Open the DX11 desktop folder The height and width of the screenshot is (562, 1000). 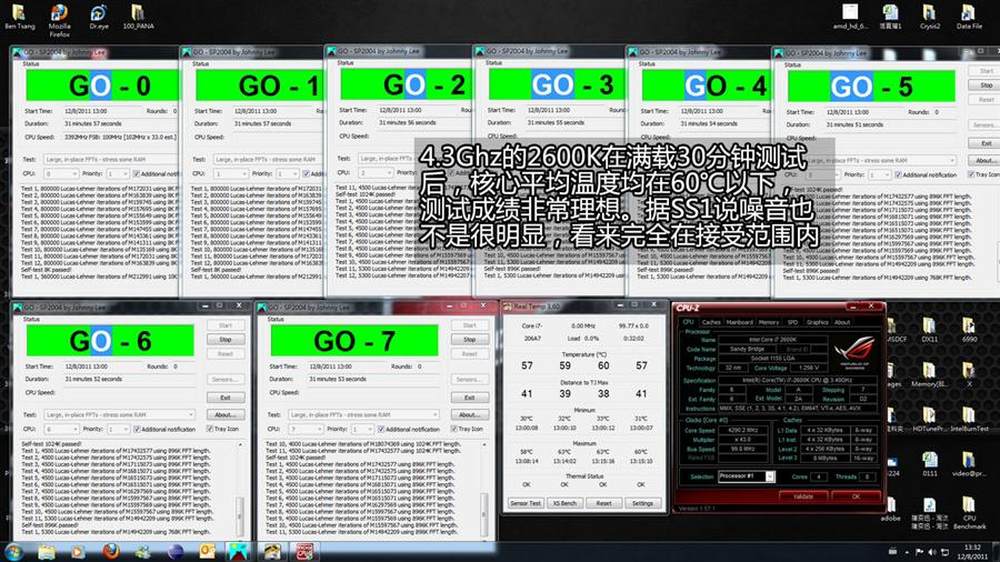(930, 330)
